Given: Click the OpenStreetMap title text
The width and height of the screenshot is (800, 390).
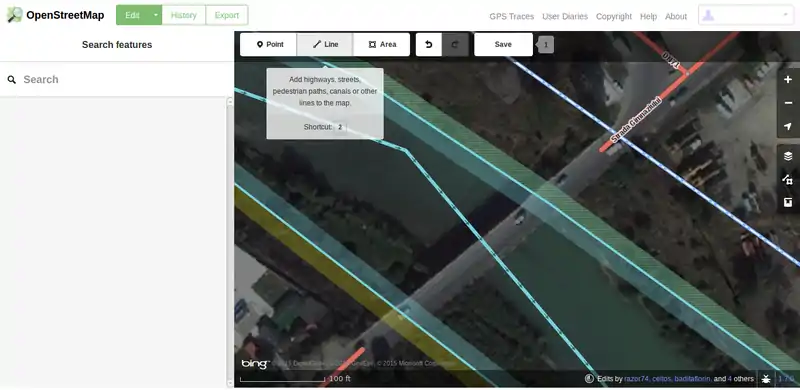Looking at the screenshot, I should click(65, 15).
